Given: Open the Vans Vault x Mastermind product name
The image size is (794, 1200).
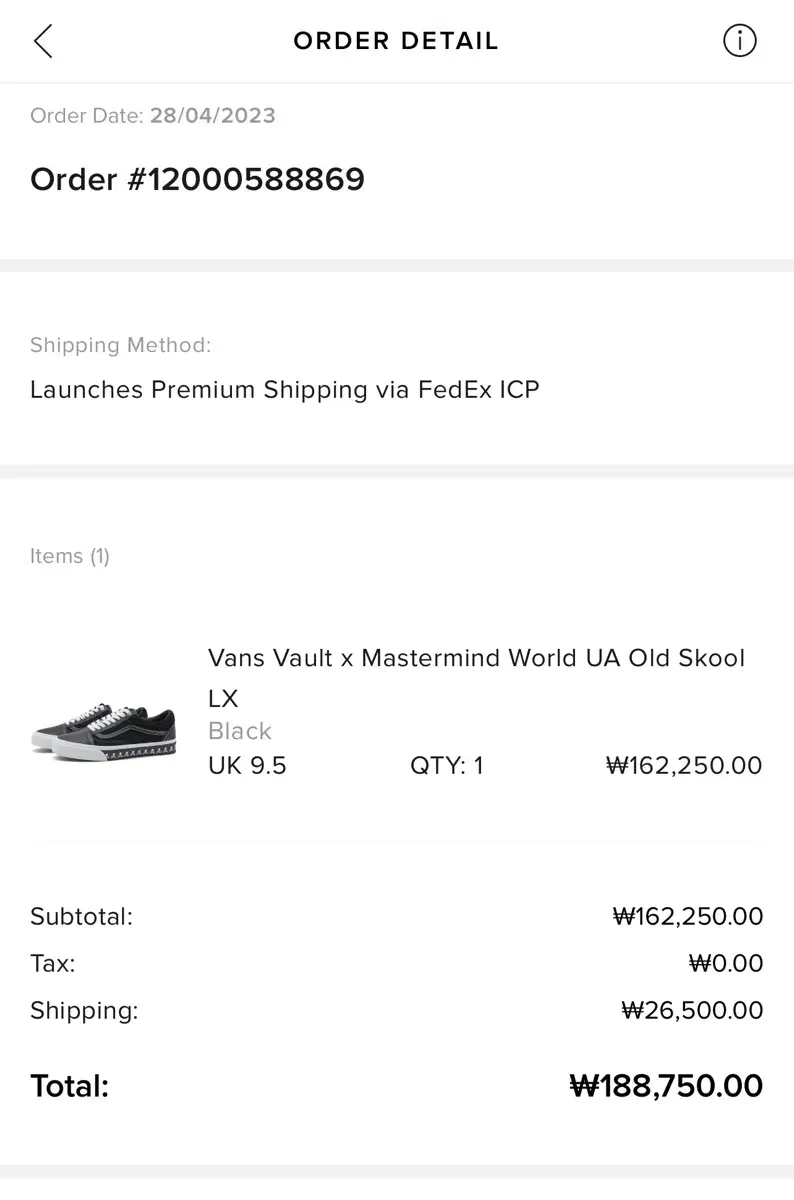Looking at the screenshot, I should coord(476,659).
